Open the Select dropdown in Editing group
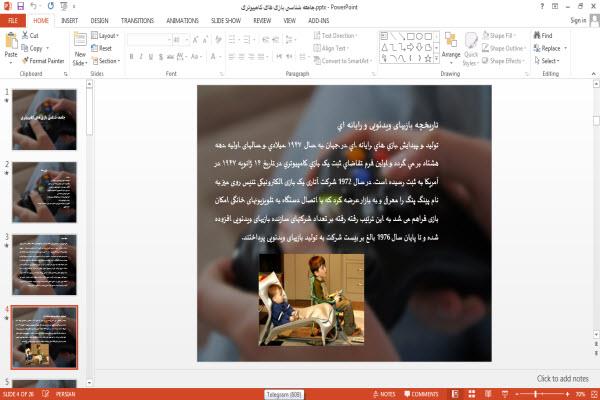600x400 pixels. [547, 61]
